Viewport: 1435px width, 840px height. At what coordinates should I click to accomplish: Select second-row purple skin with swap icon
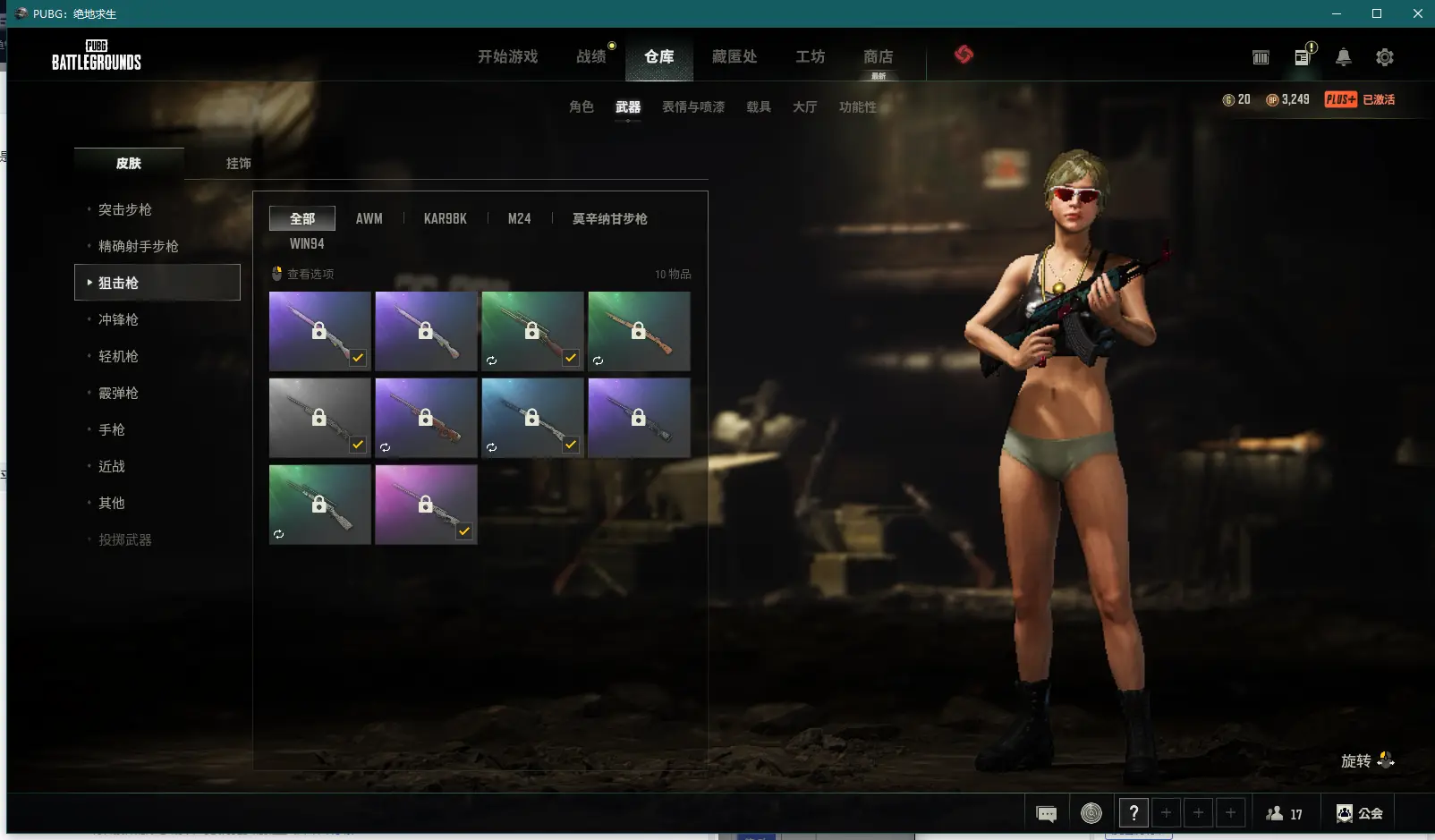tap(427, 418)
